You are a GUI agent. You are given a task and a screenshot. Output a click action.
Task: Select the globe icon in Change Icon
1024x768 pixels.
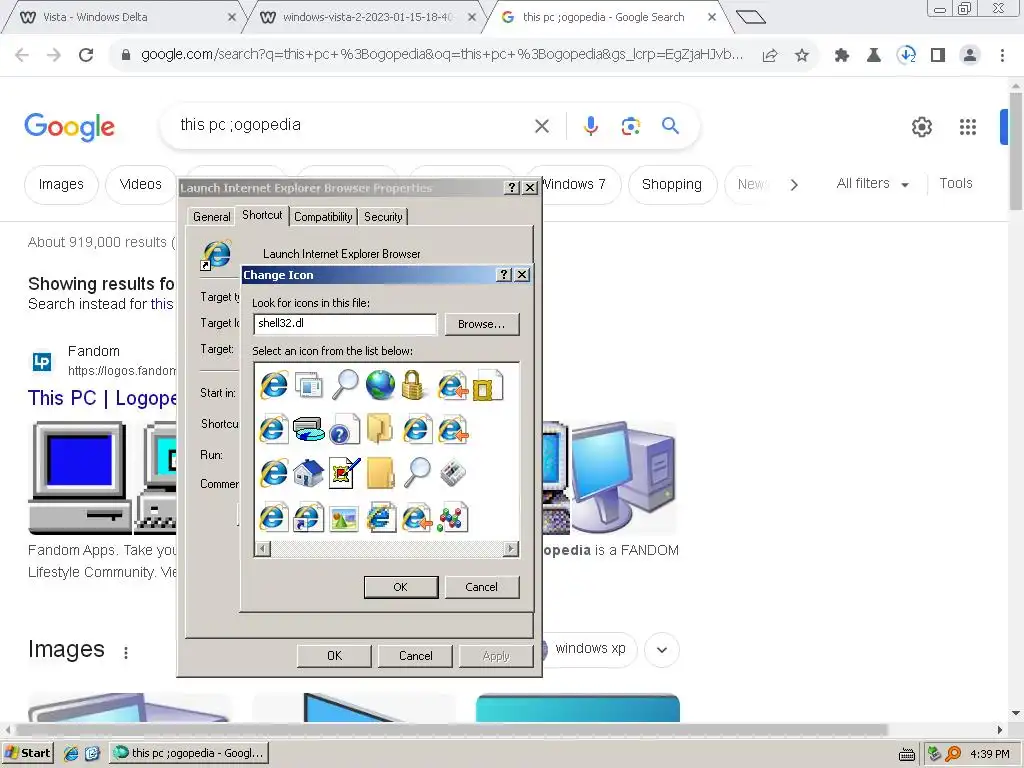point(380,385)
